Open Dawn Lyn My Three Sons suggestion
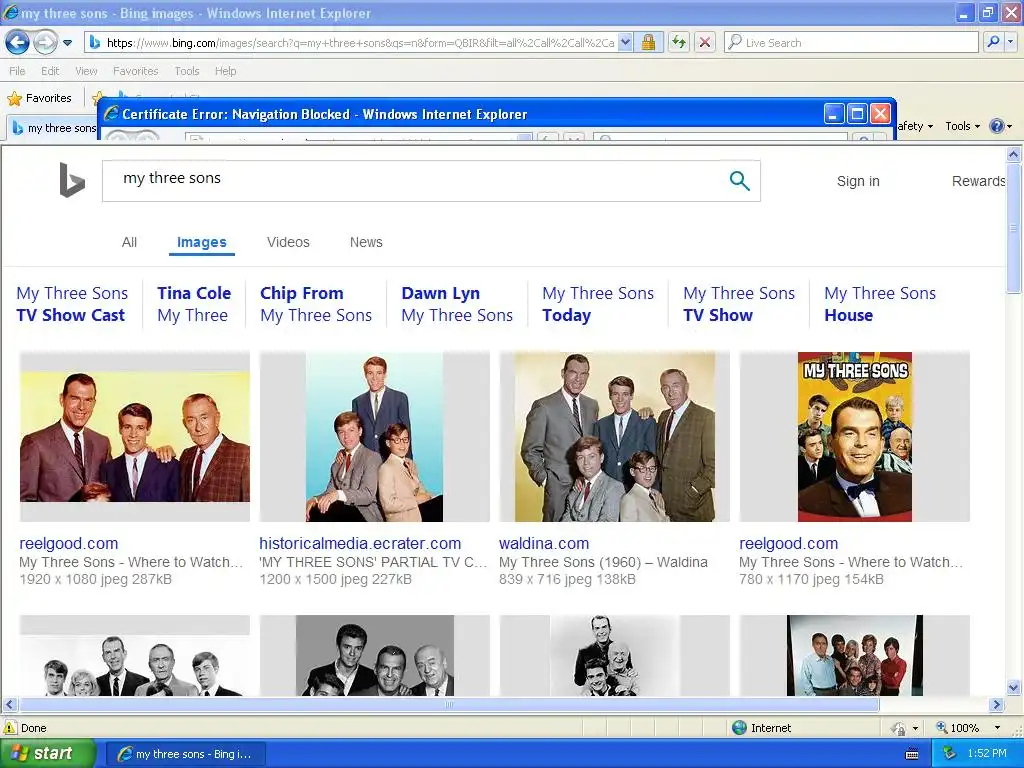 pos(457,304)
